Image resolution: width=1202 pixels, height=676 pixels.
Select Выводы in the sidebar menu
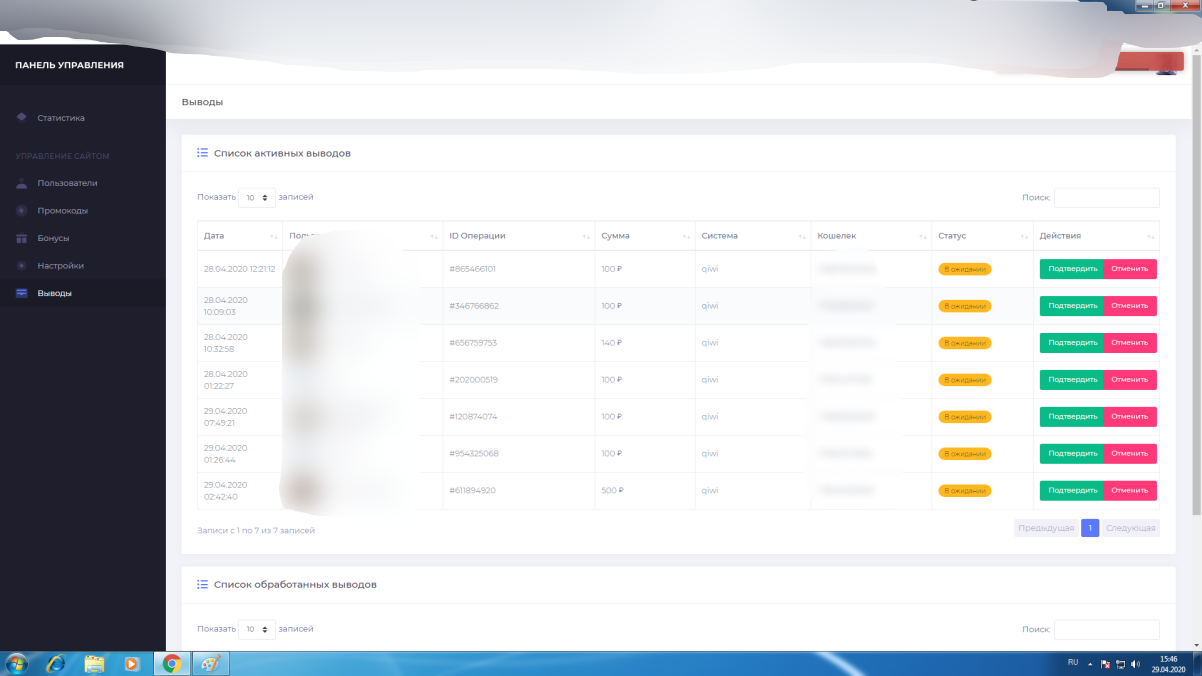(x=54, y=293)
